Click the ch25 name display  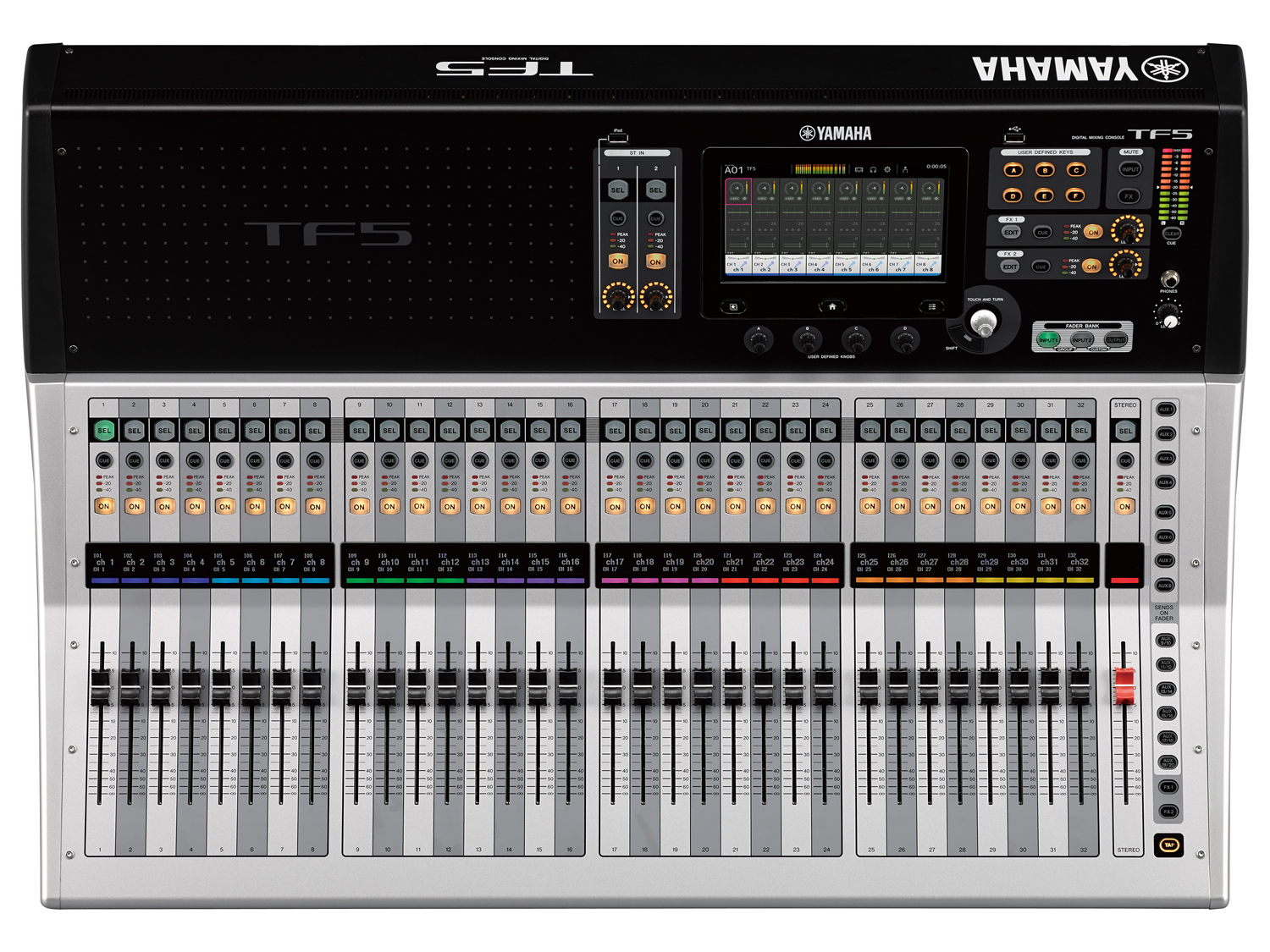(869, 562)
